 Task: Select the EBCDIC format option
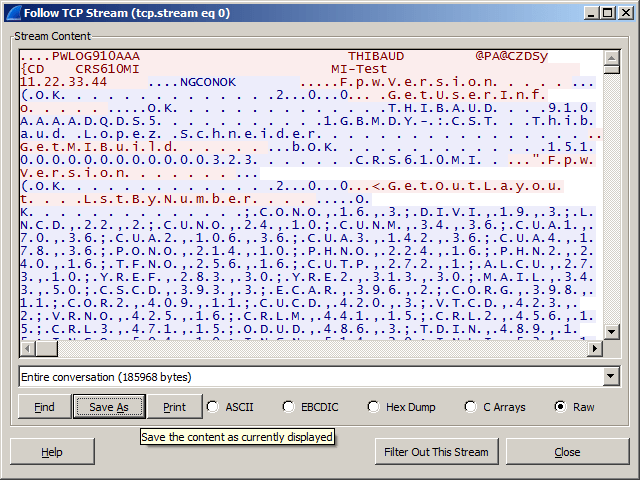290,407
